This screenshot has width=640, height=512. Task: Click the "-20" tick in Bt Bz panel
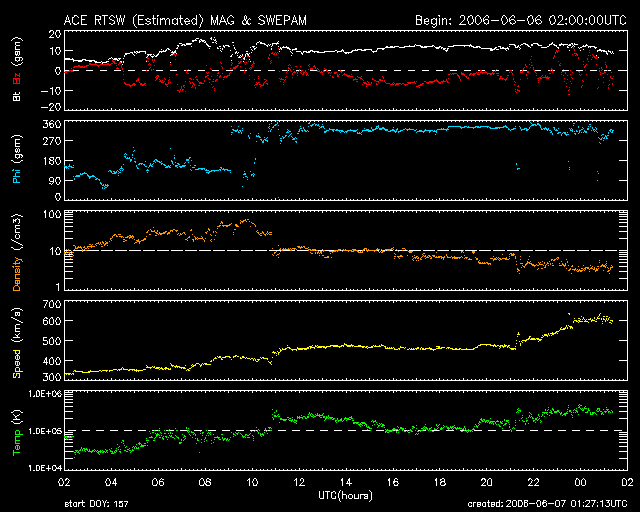click(x=51, y=107)
